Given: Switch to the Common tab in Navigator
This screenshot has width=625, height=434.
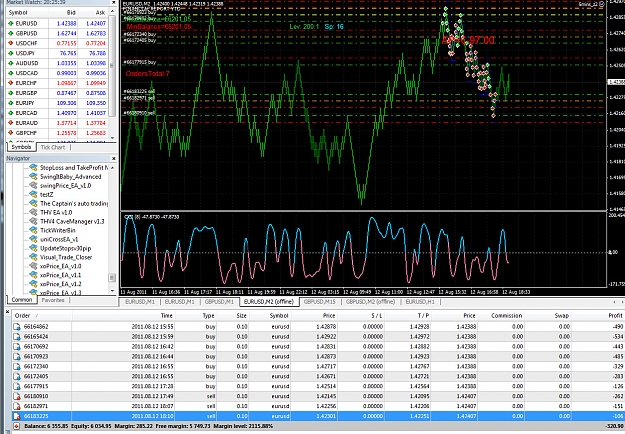Looking at the screenshot, I should pyautogui.click(x=22, y=300).
